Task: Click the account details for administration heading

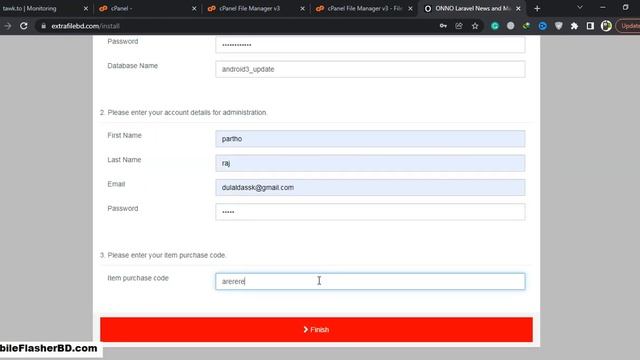Action: 183,112
